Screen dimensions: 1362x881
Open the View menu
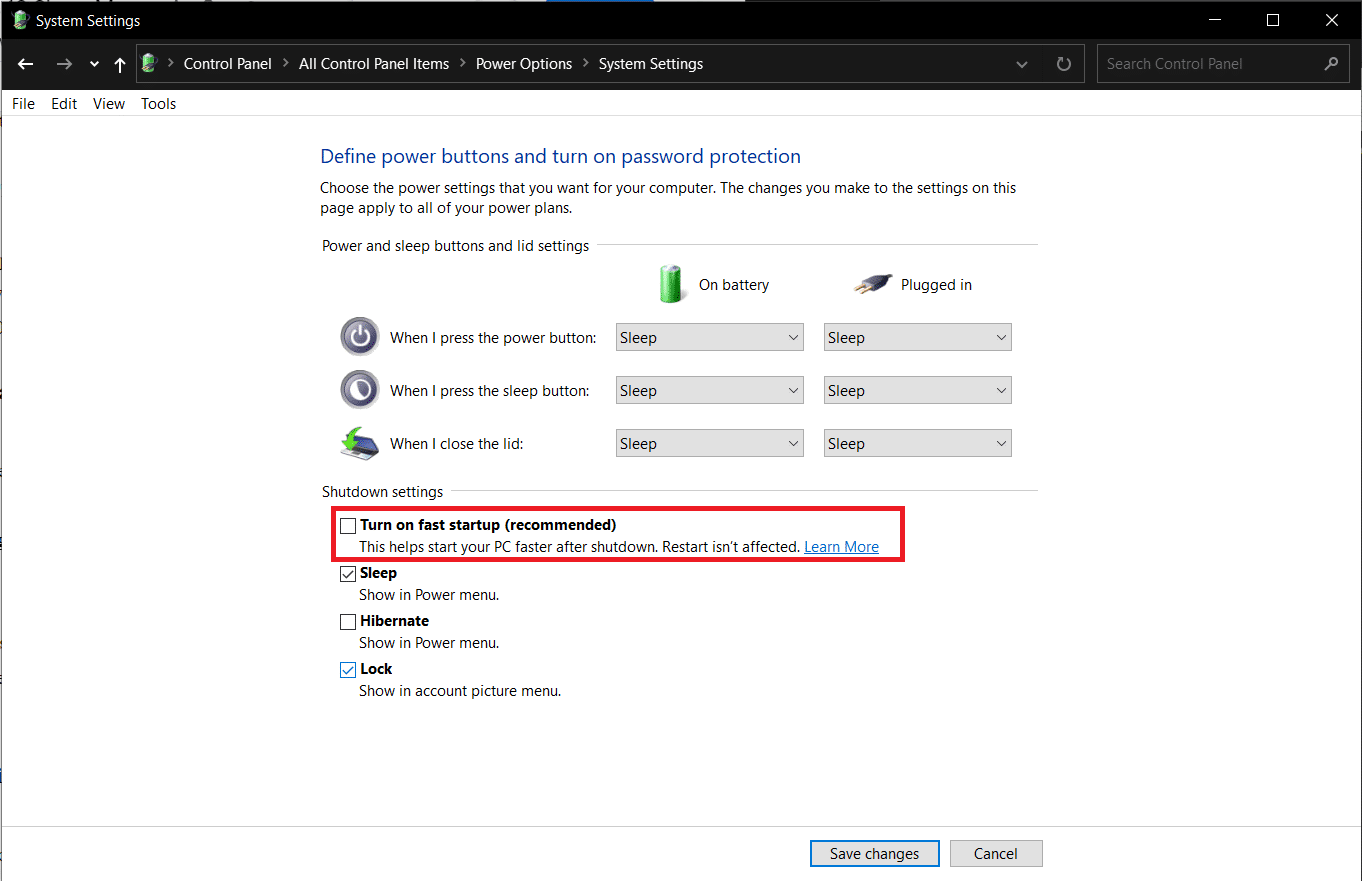(x=109, y=104)
